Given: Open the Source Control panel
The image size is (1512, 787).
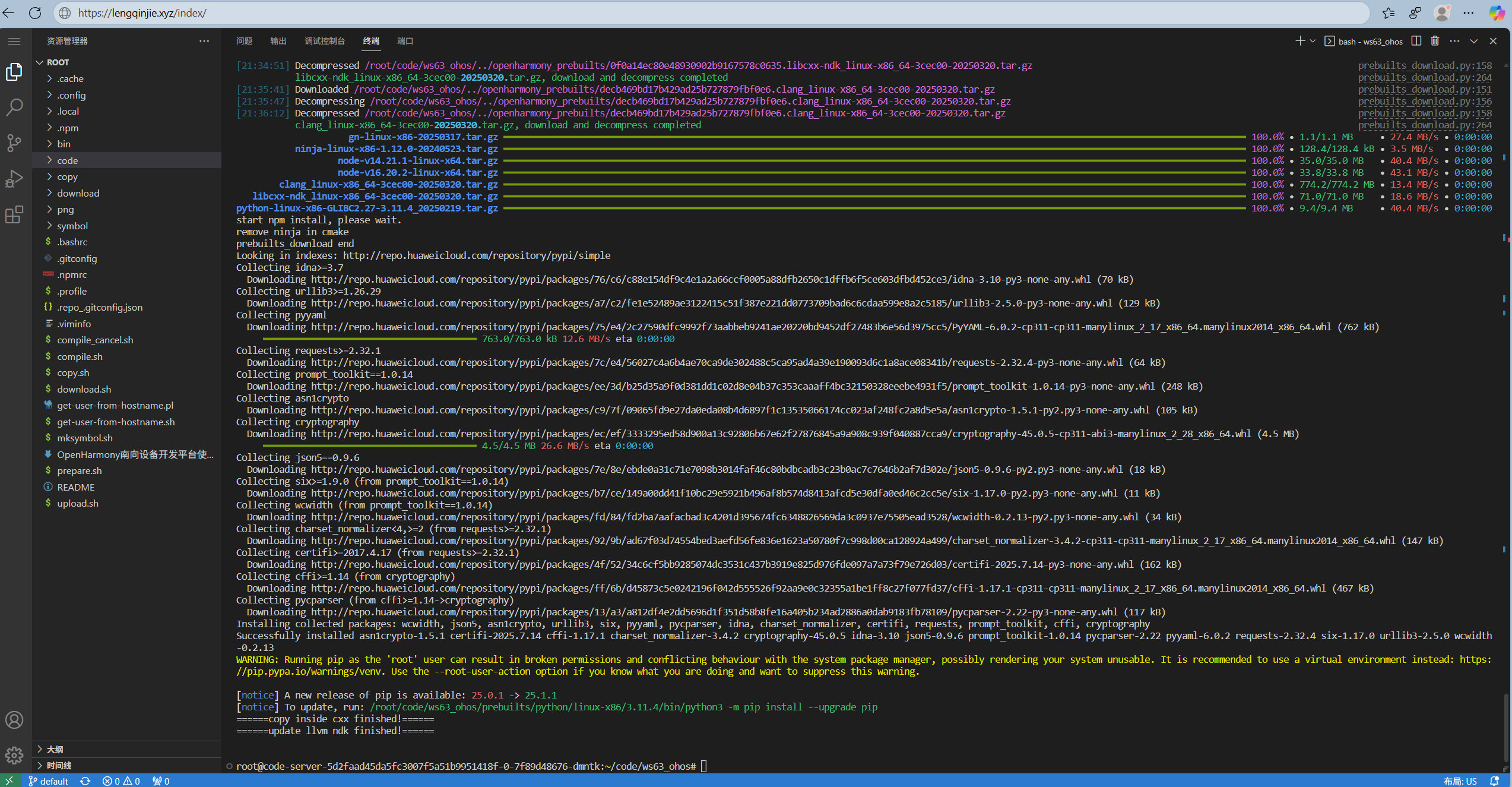Looking at the screenshot, I should 14,143.
